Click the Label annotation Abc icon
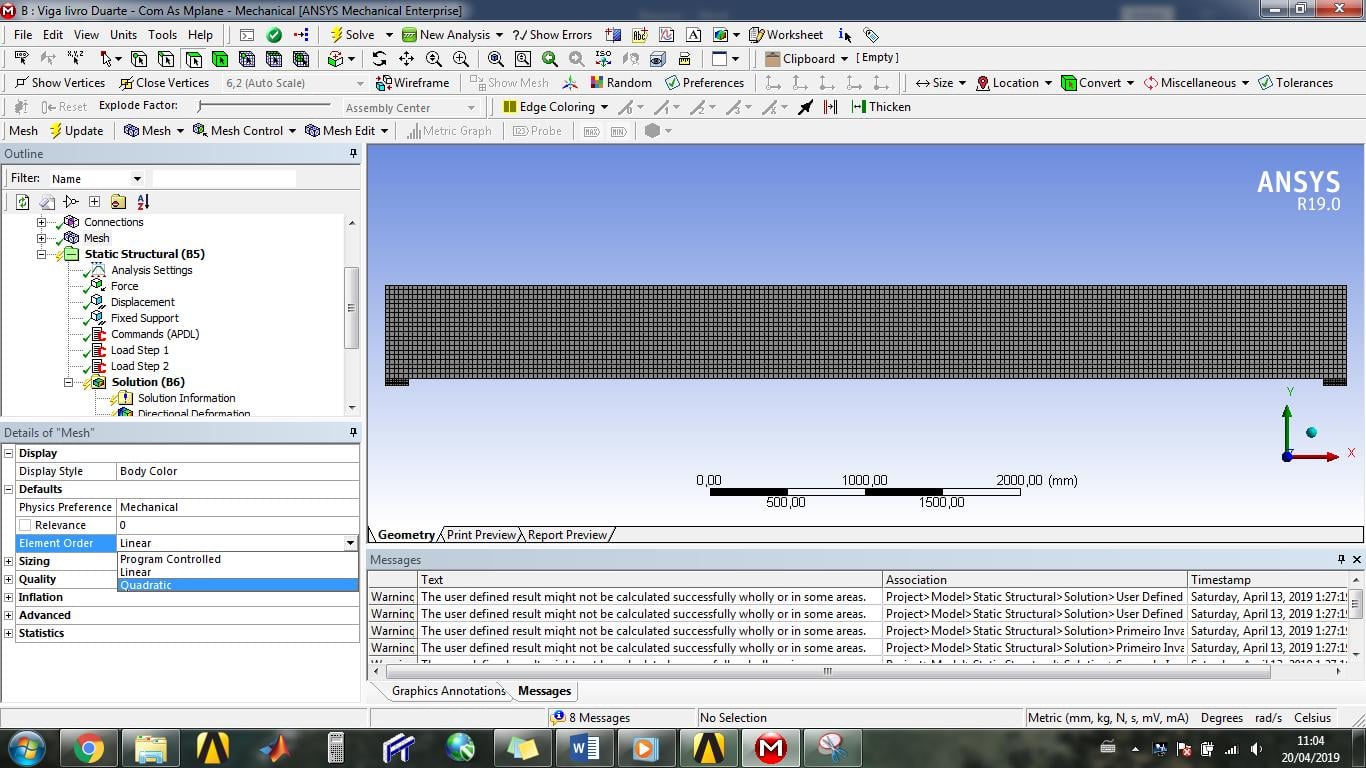Viewport: 1366px width, 768px height. pos(640,35)
